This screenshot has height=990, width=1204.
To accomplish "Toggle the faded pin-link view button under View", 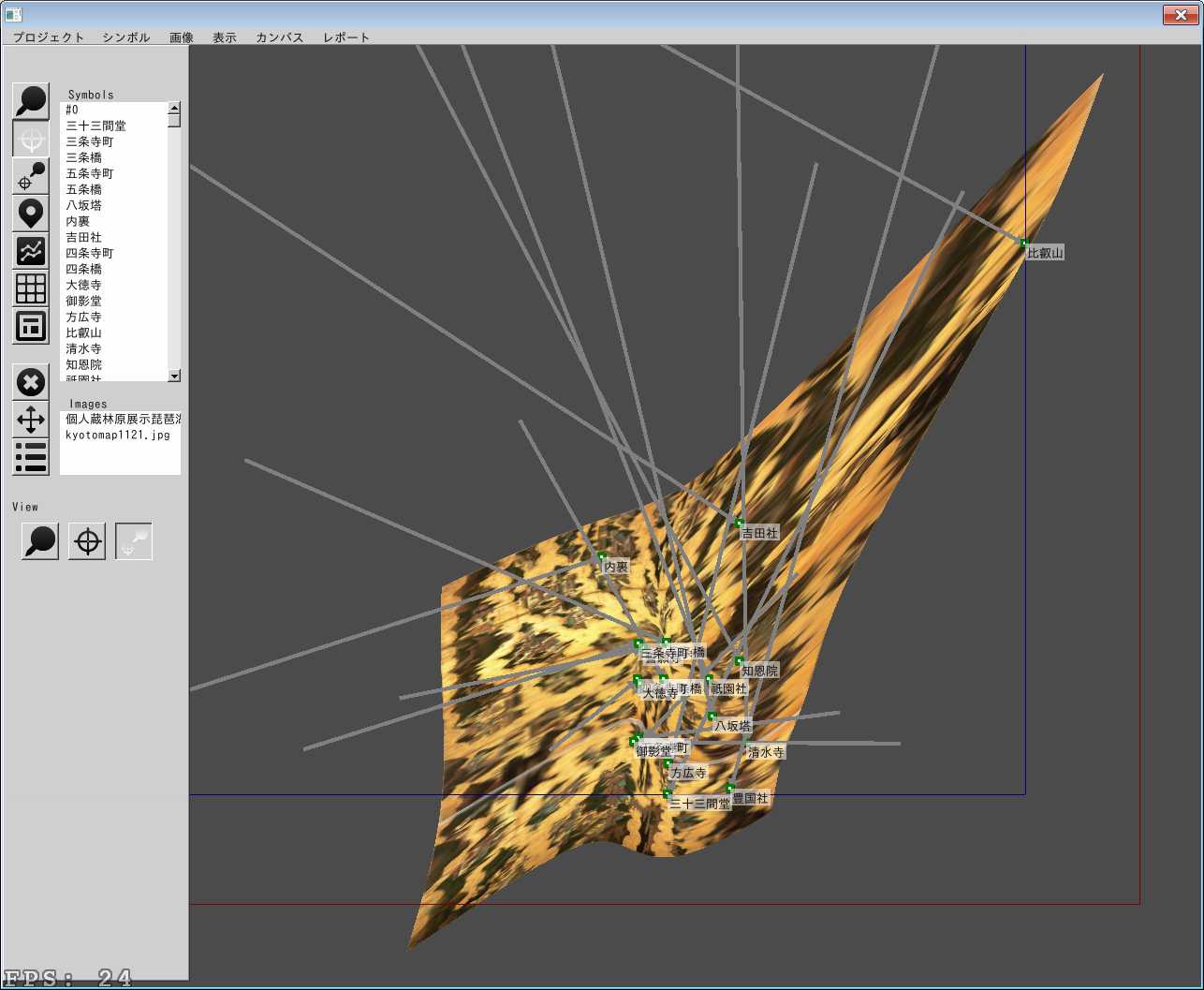I will 134,541.
